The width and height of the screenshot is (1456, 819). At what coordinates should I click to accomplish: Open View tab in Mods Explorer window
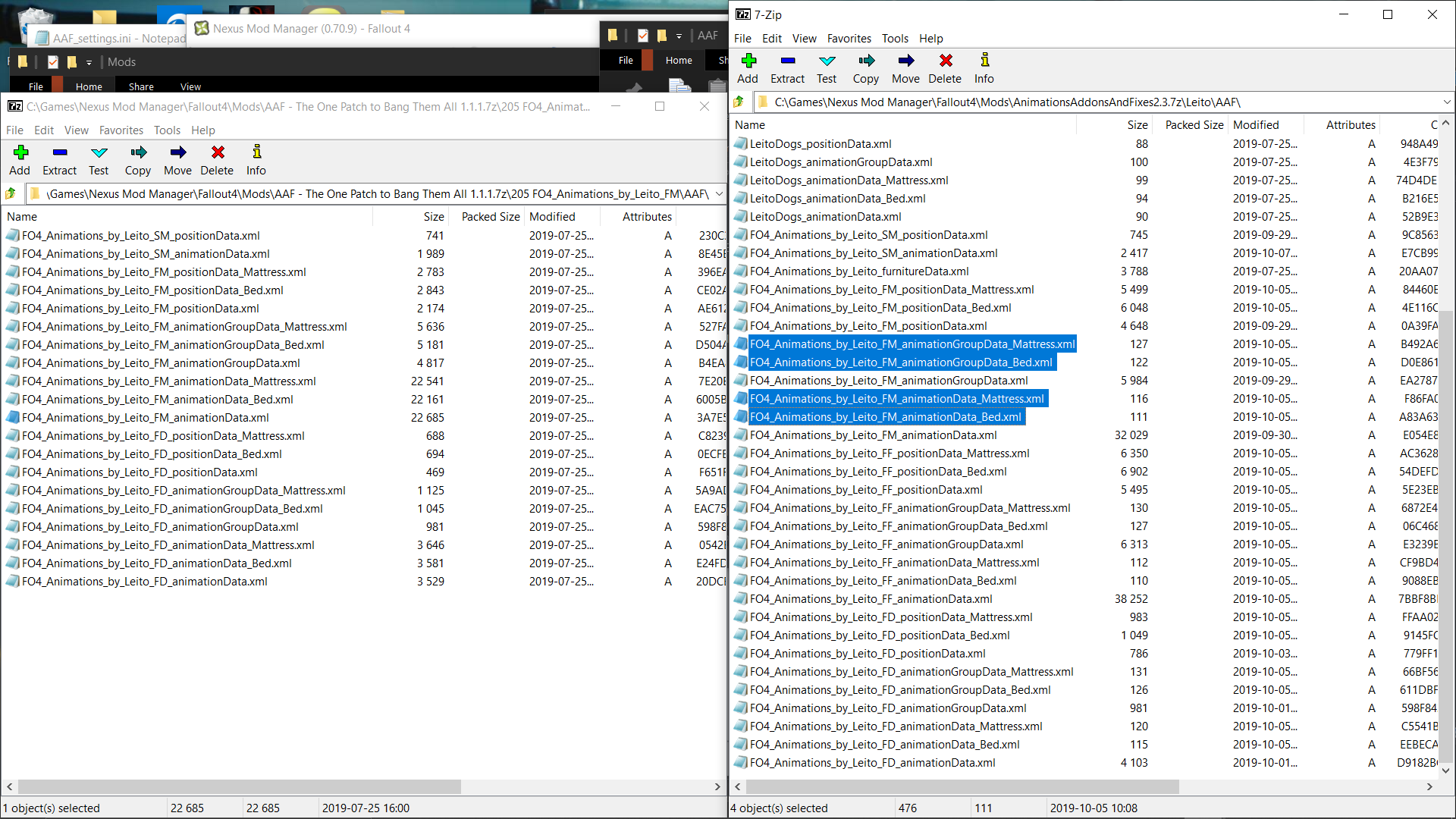(x=190, y=86)
